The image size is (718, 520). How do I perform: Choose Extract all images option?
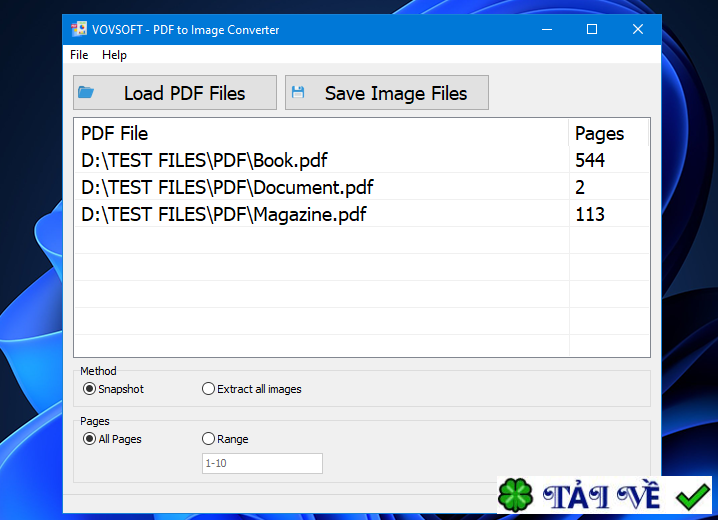[208, 389]
